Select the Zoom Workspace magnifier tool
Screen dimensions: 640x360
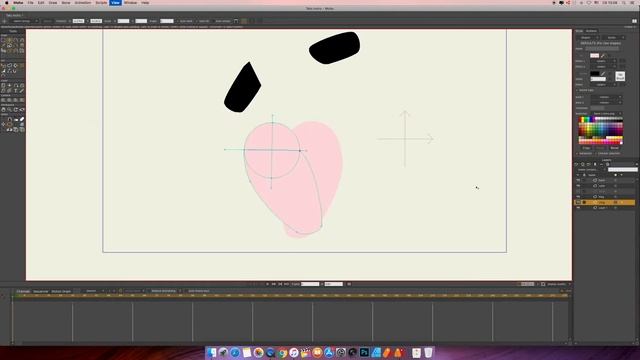(x=9, y=110)
